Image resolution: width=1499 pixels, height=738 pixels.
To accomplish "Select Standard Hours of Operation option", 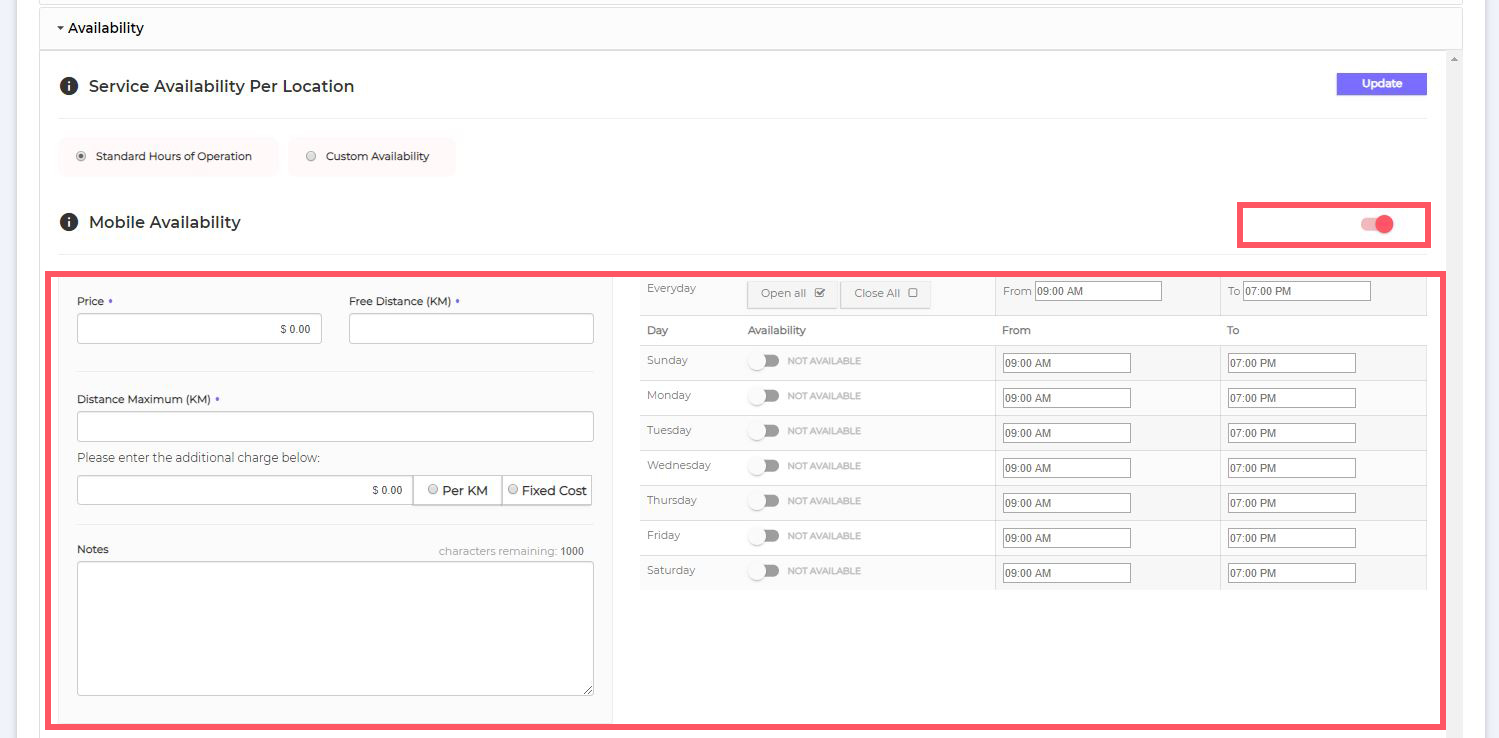I will point(81,156).
